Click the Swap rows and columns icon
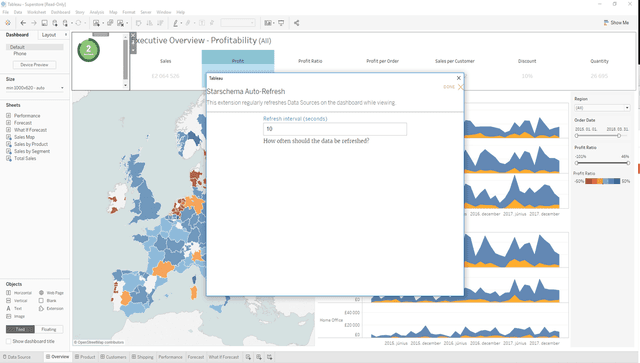640x363 pixels. coord(139,23)
